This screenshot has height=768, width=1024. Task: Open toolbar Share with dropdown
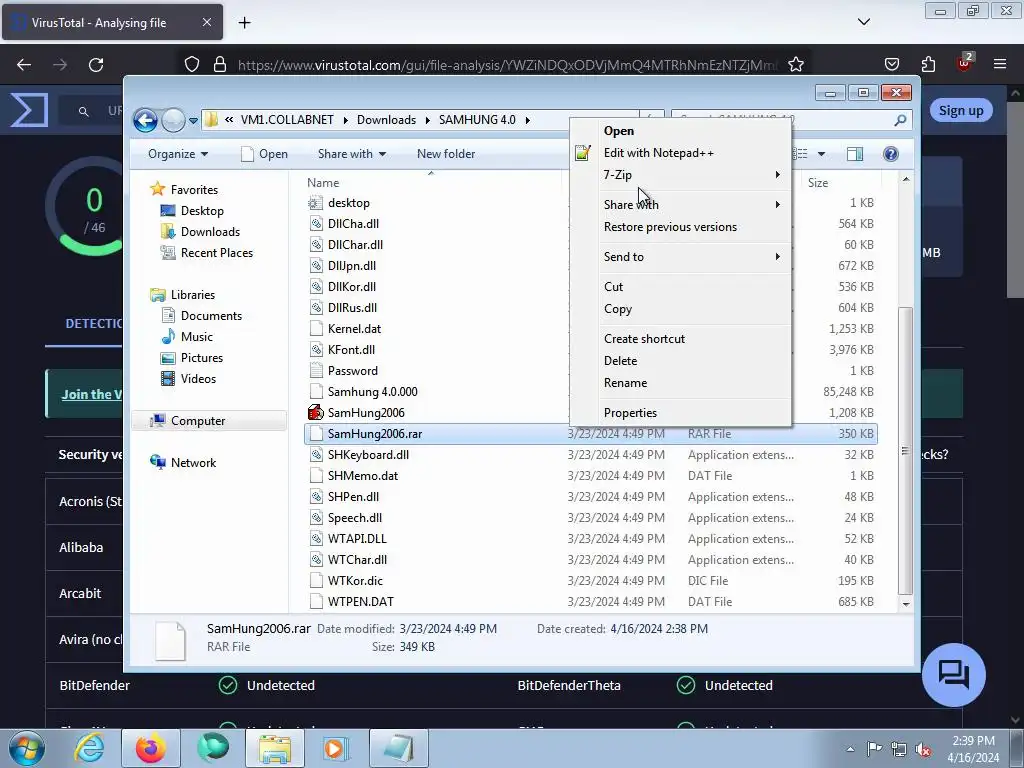(352, 153)
